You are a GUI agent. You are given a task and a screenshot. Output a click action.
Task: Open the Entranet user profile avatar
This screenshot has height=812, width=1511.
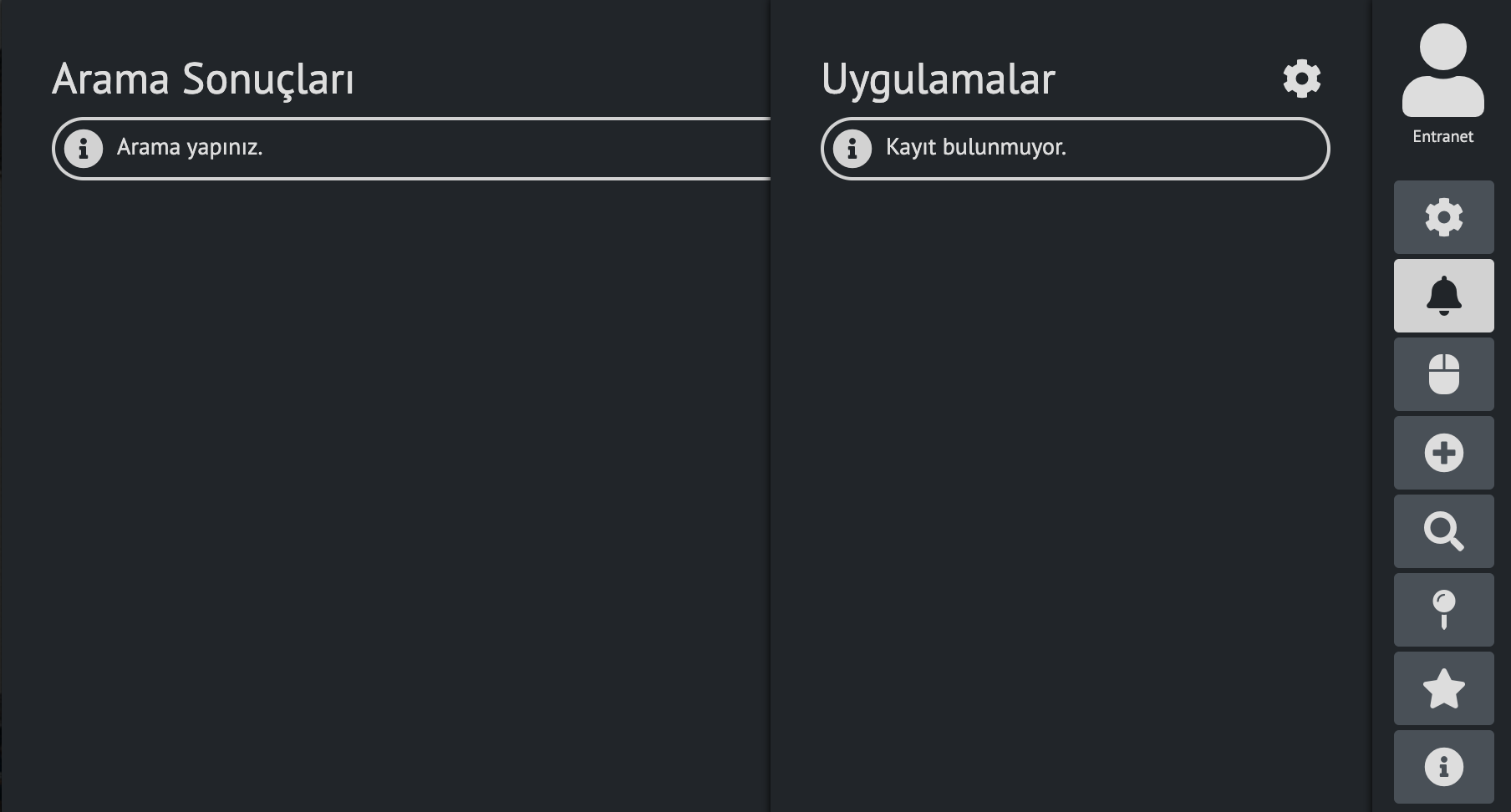point(1442,70)
